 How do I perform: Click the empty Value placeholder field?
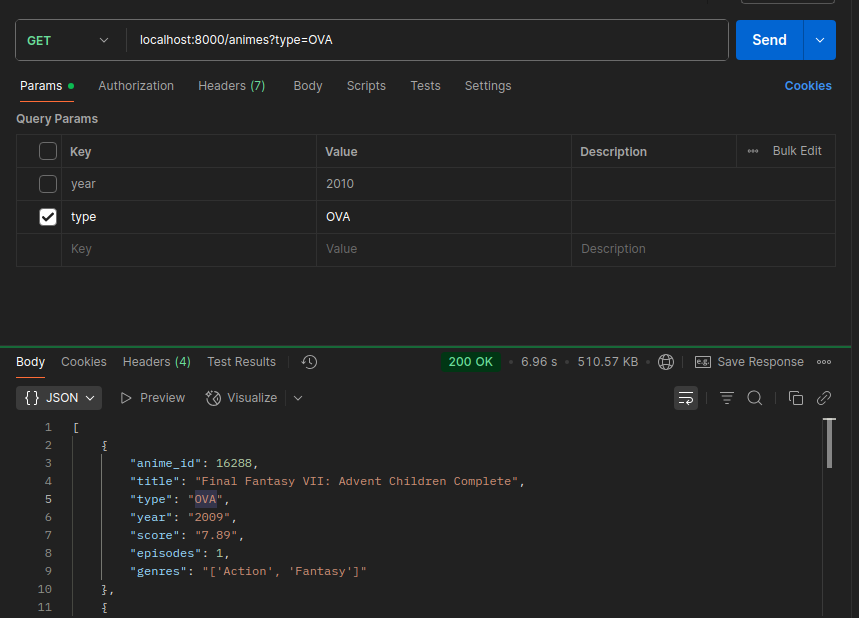click(x=444, y=249)
